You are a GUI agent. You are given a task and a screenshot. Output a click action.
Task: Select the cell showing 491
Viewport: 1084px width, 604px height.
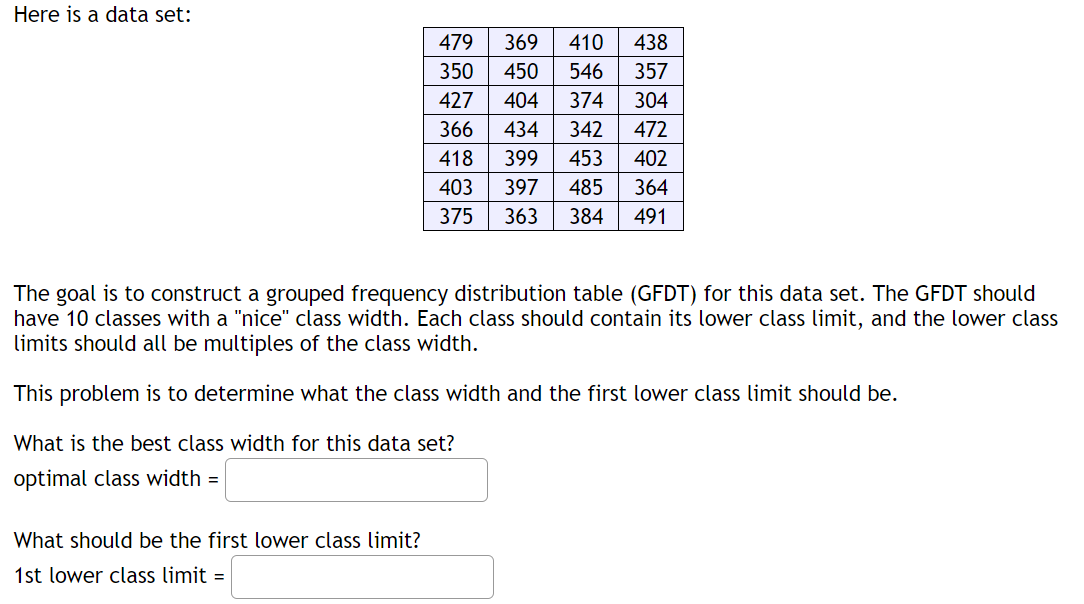[651, 216]
